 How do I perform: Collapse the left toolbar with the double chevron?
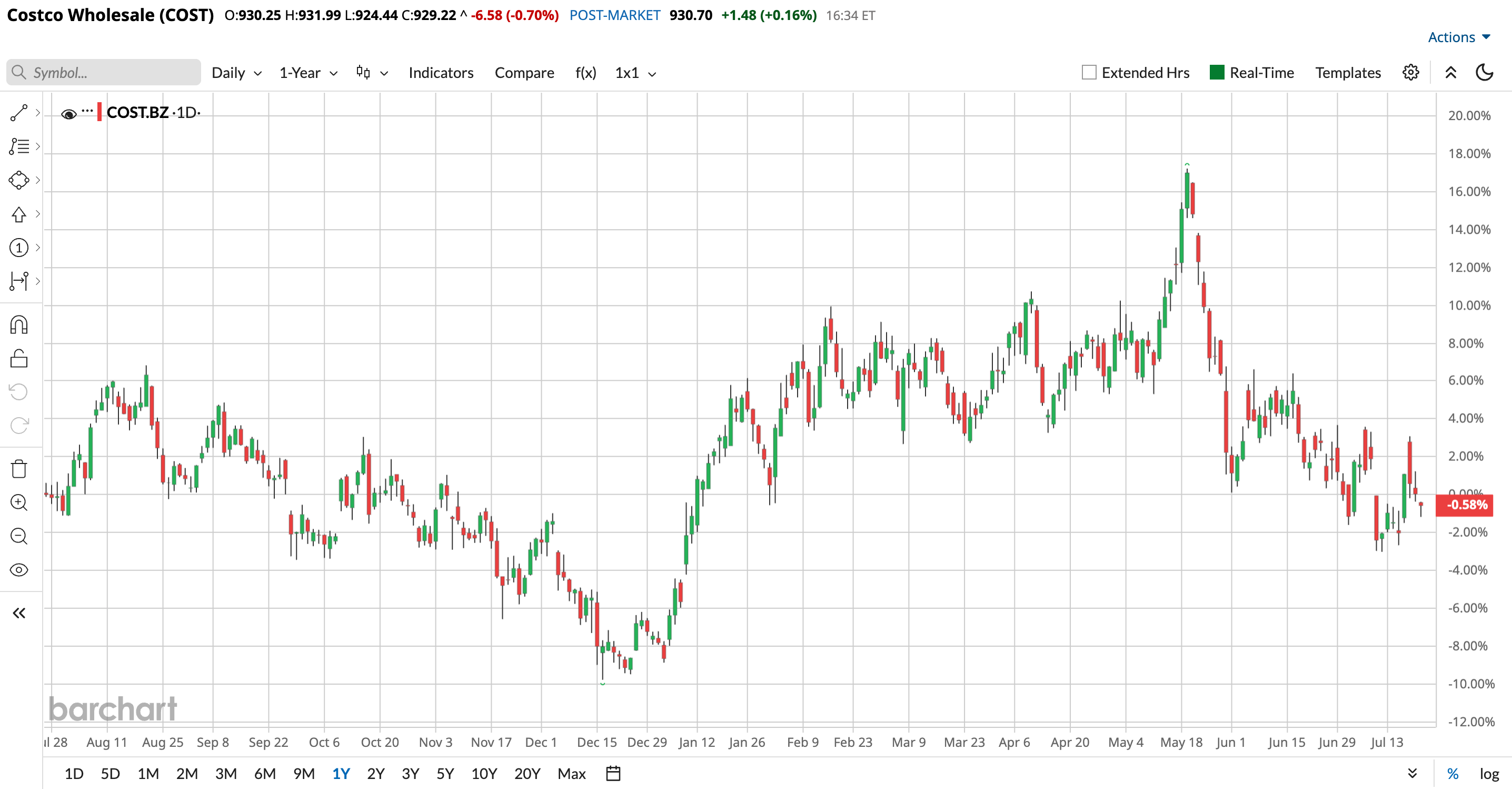point(19,614)
